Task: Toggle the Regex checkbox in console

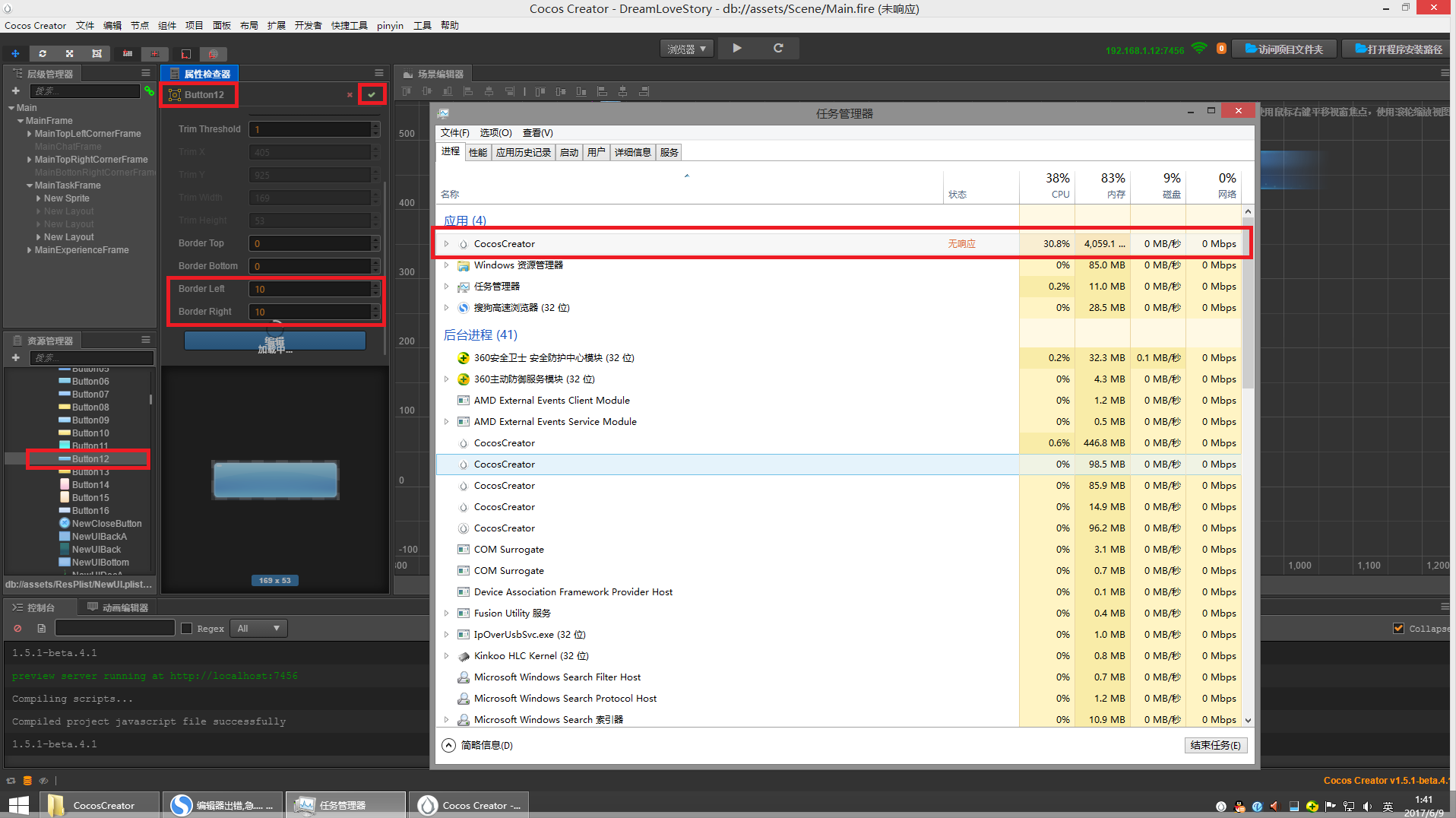Action: [x=187, y=629]
